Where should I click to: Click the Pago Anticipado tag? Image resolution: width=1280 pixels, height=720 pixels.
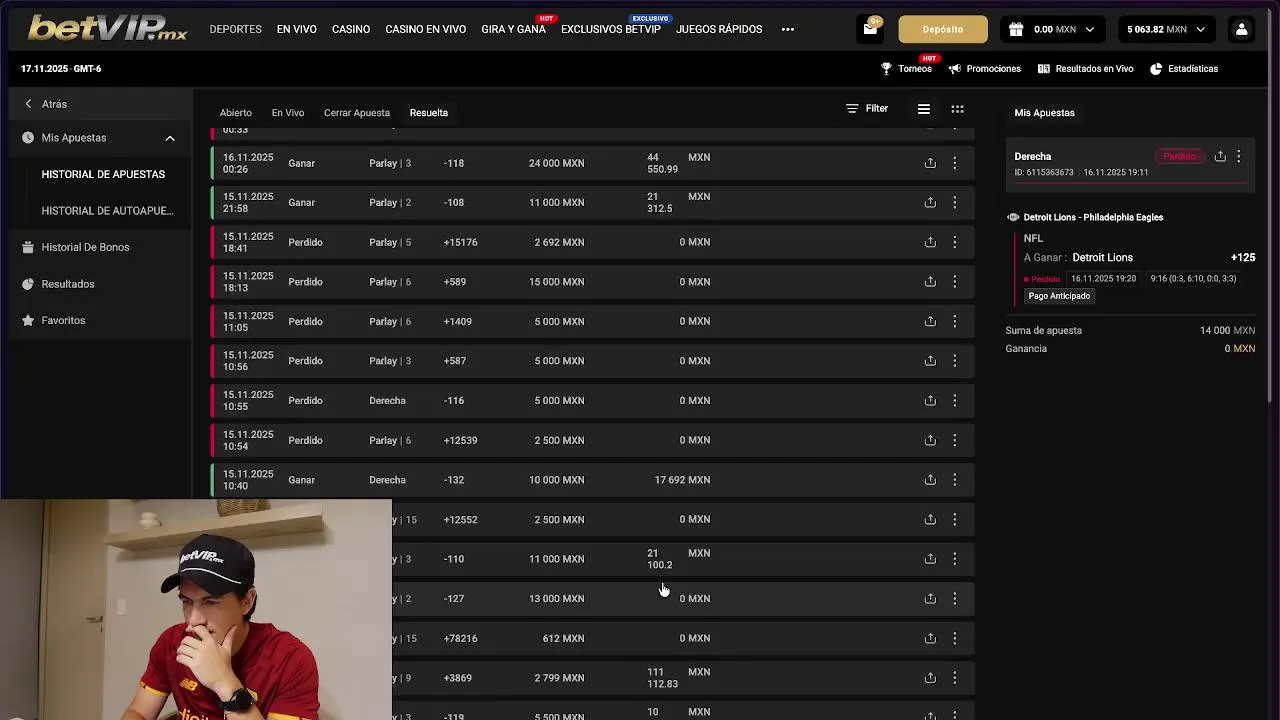pos(1059,296)
